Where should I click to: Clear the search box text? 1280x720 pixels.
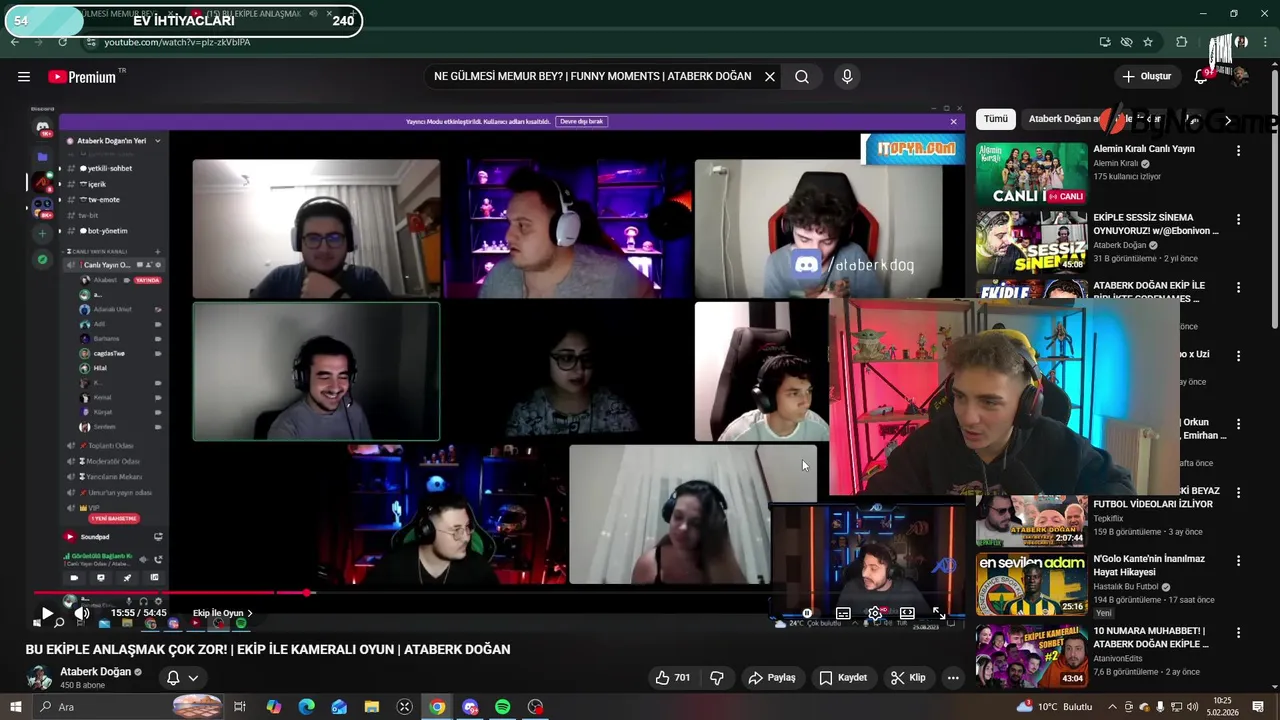[x=770, y=77]
